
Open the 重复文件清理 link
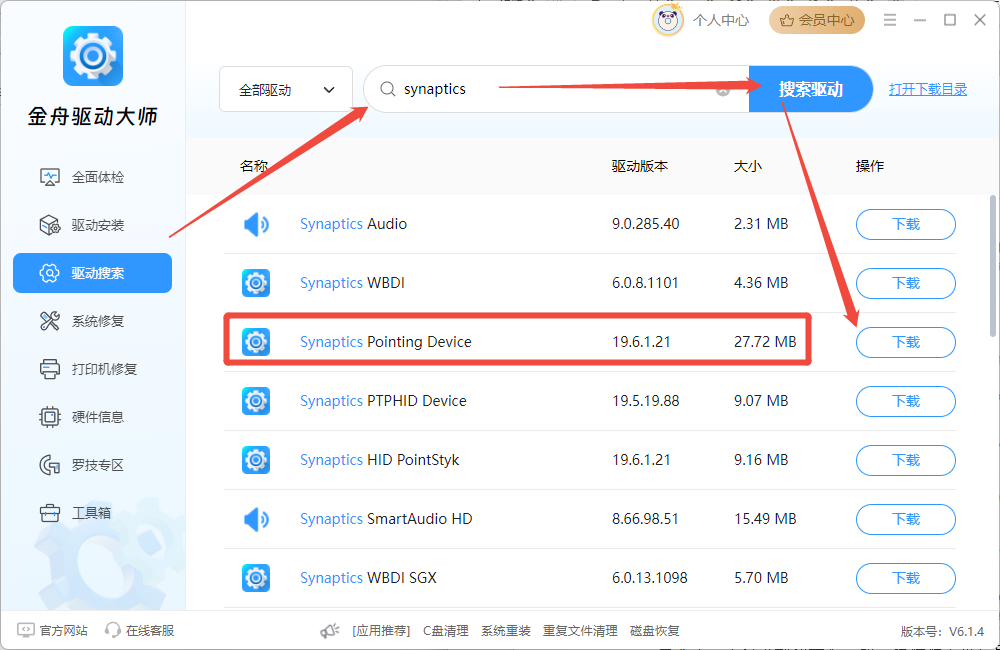pyautogui.click(x=580, y=631)
